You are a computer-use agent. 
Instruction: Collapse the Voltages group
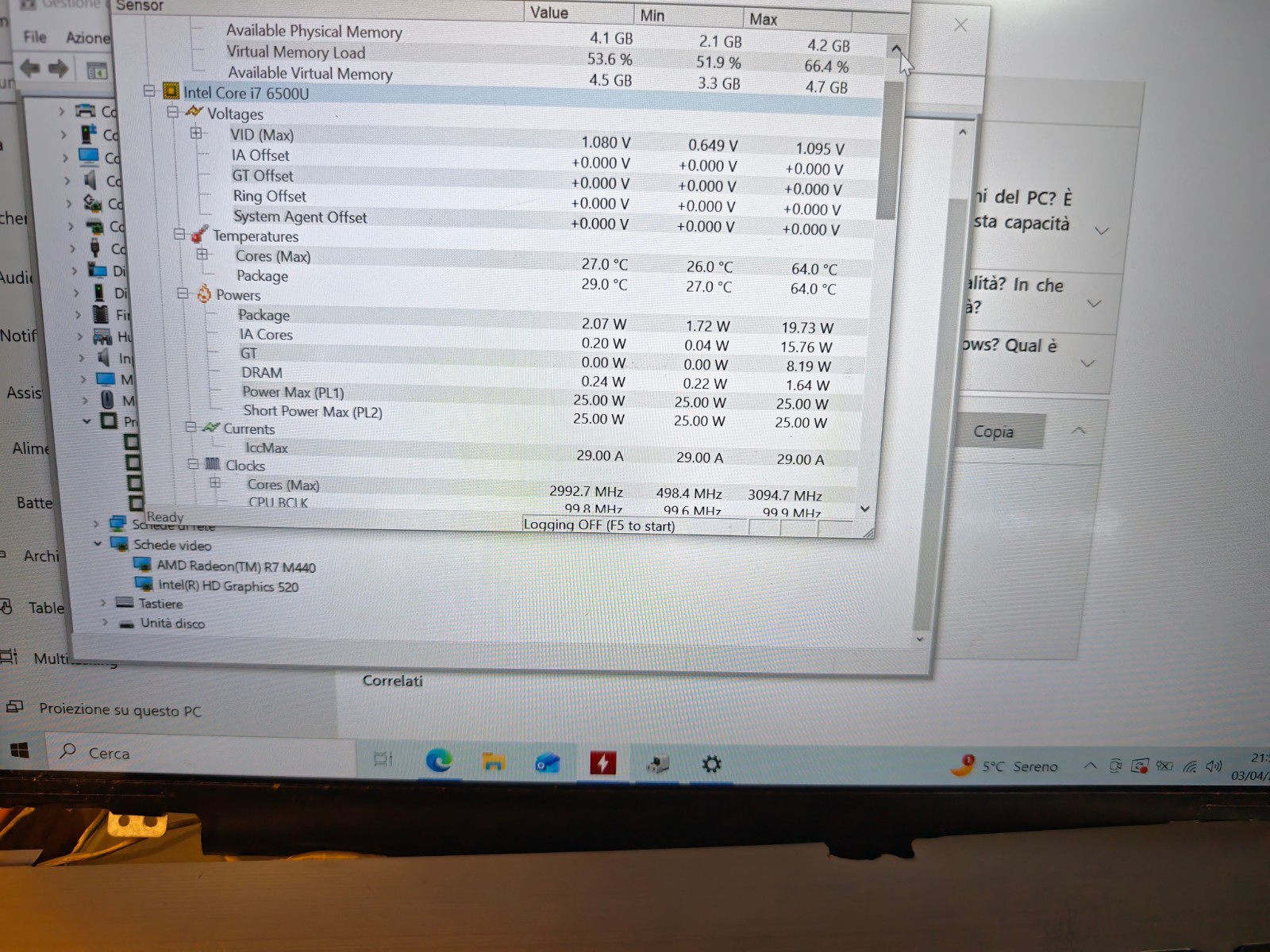click(x=172, y=112)
